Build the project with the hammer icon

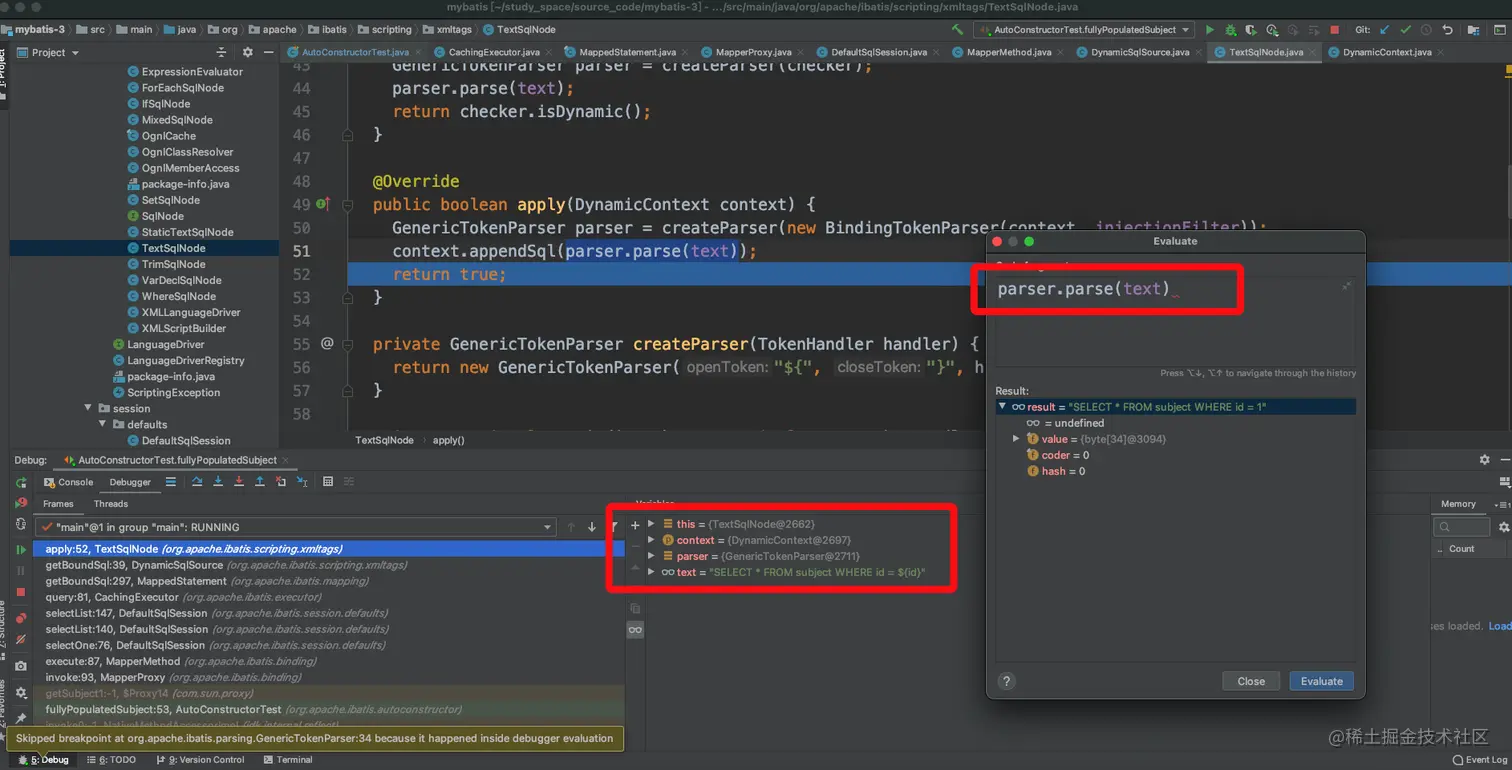(957, 30)
